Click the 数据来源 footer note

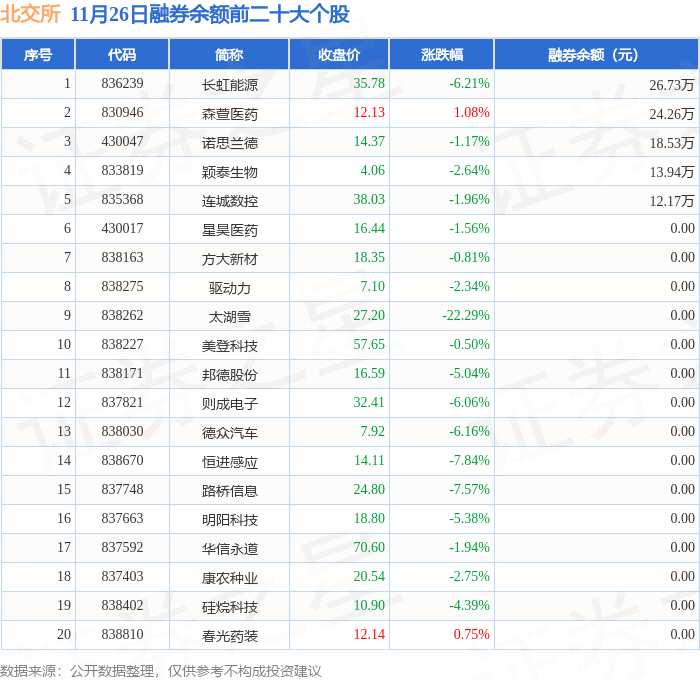pos(161,671)
